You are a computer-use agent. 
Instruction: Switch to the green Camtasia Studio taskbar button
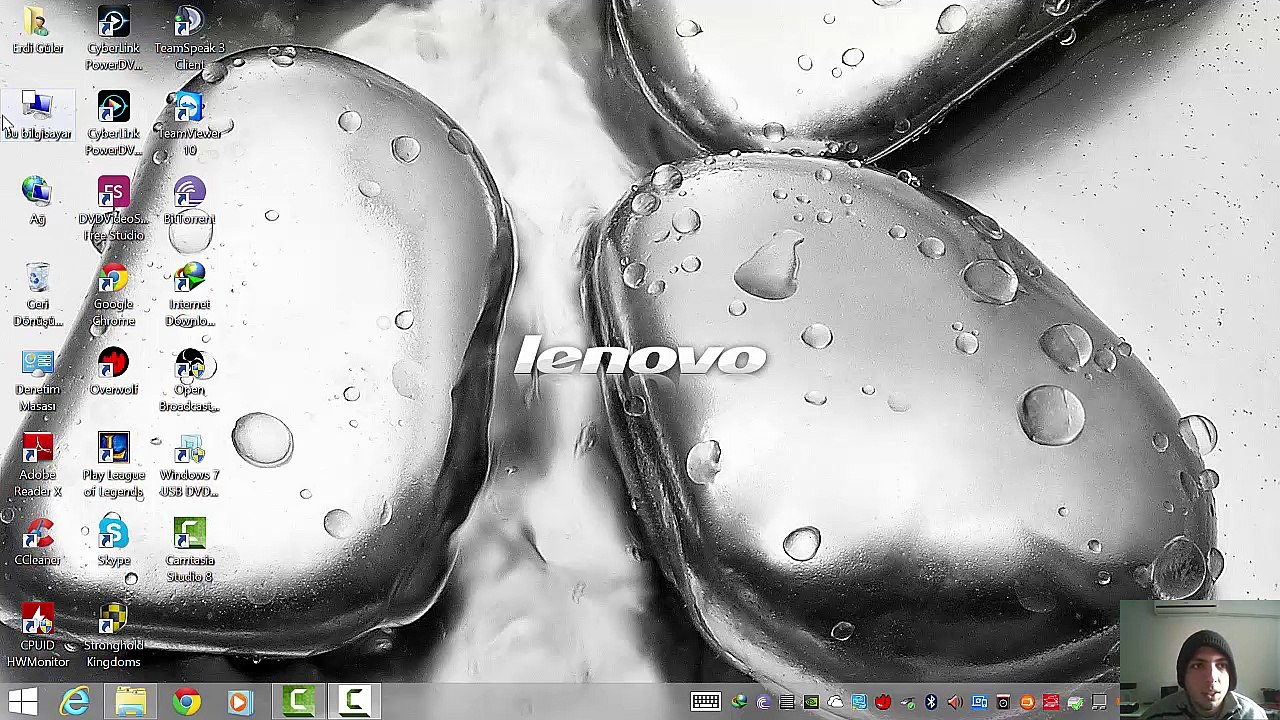(x=298, y=701)
